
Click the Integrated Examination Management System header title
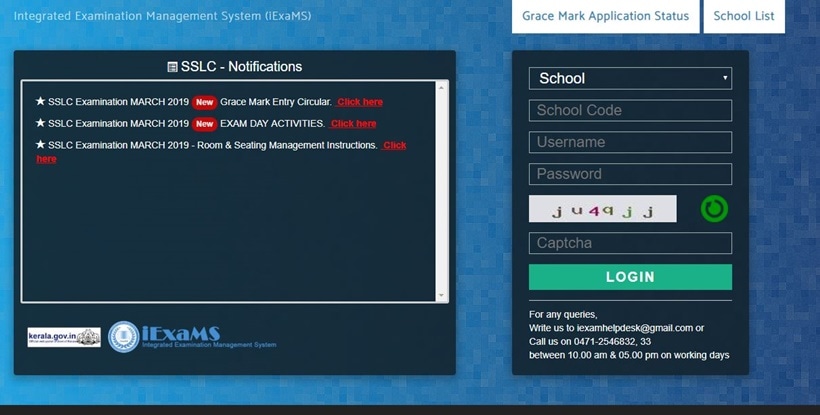(162, 16)
